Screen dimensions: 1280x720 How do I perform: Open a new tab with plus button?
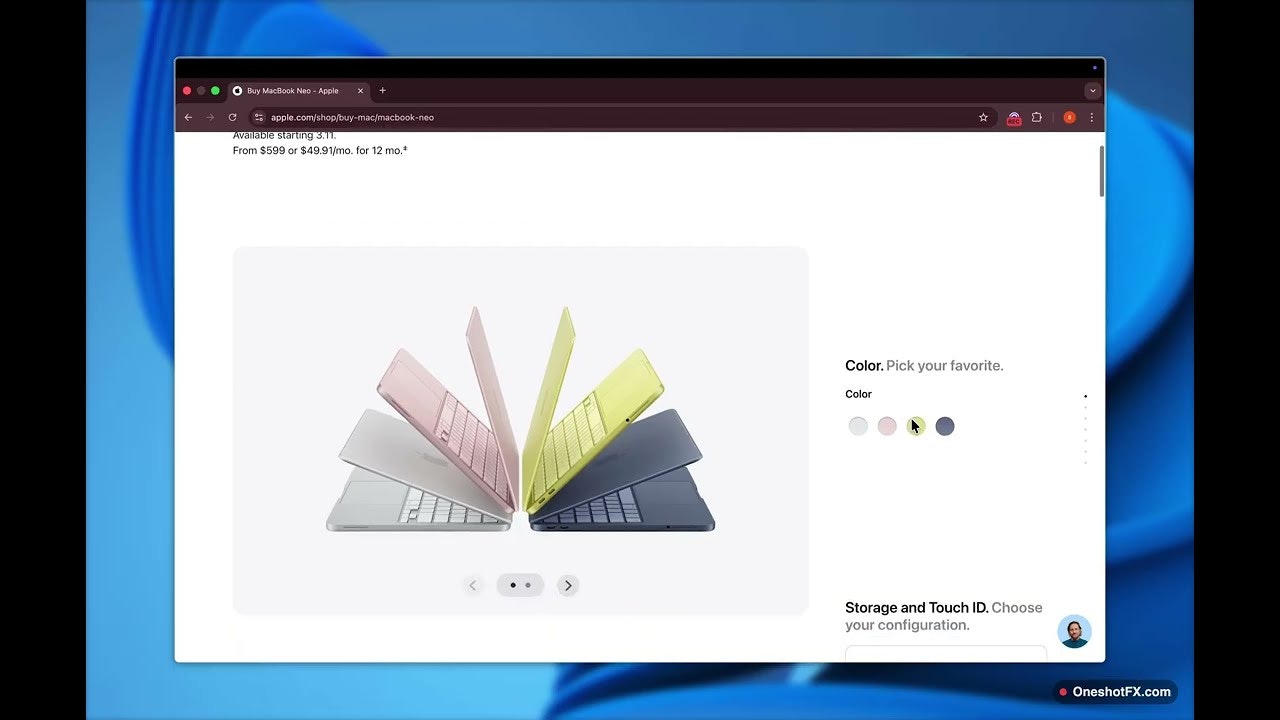coord(382,91)
